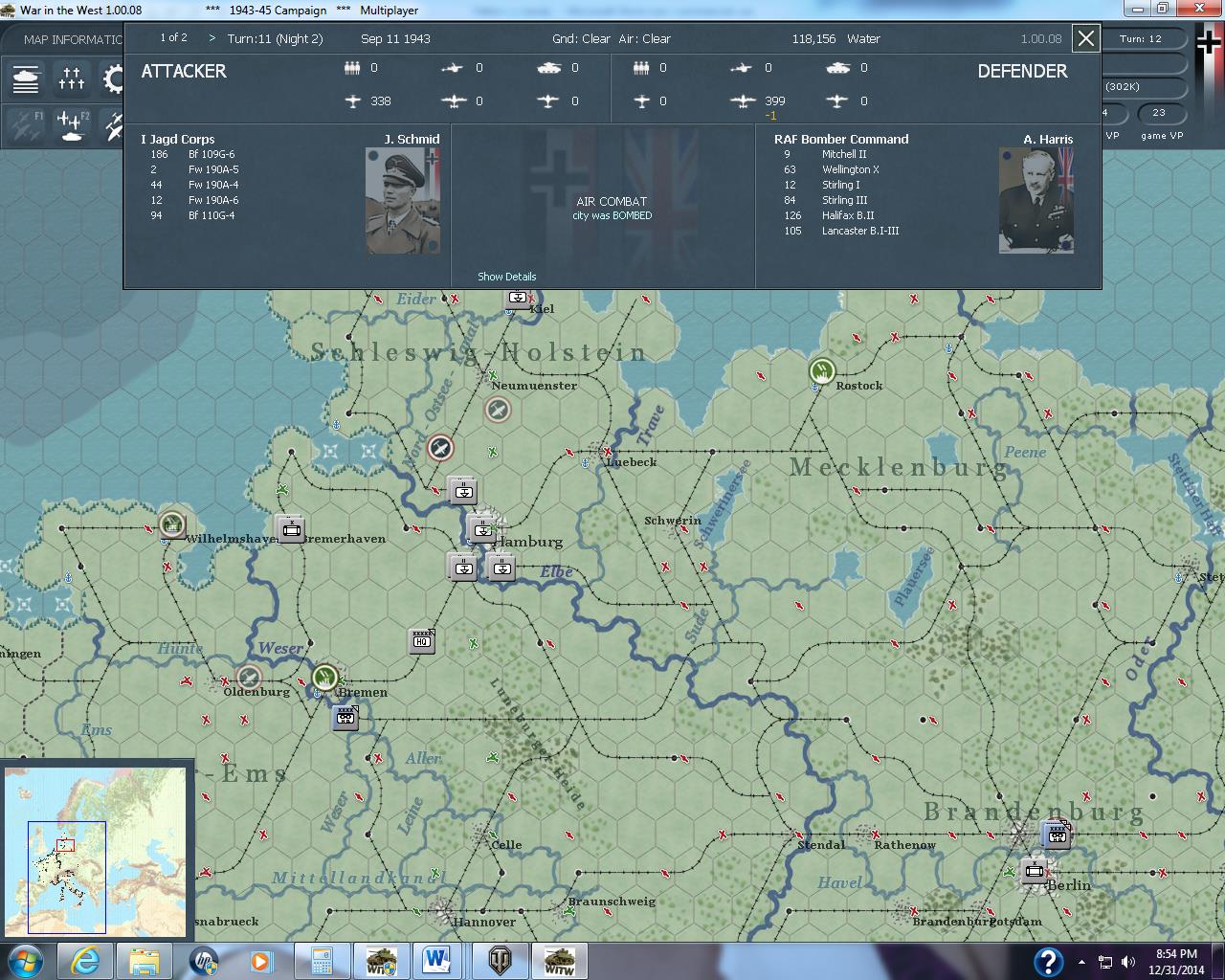Viewport: 1225px width, 980px height.
Task: Select the HQ unit counter south of Hamburg
Action: (421, 641)
